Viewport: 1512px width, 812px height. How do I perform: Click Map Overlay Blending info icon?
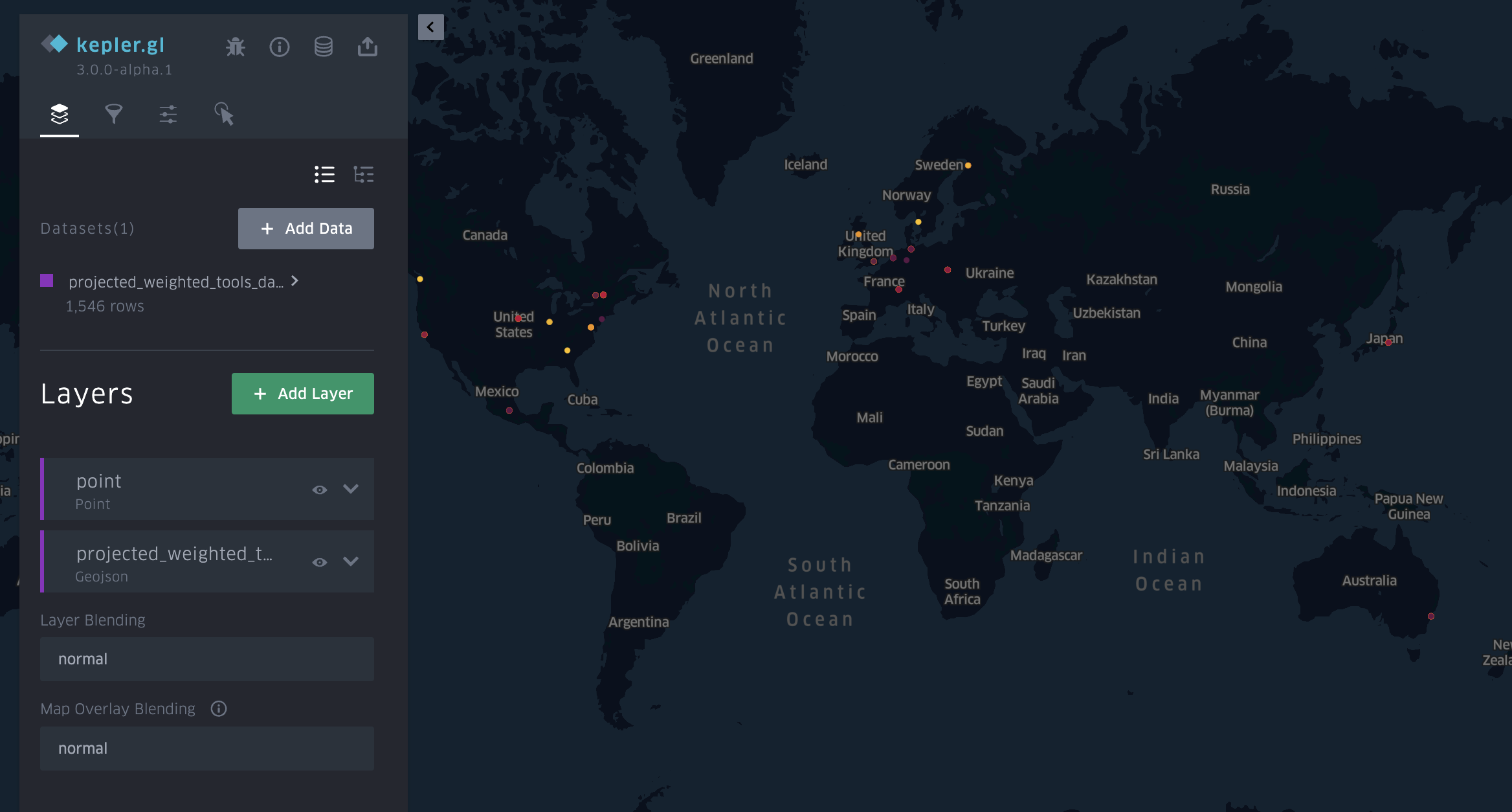[x=219, y=709]
